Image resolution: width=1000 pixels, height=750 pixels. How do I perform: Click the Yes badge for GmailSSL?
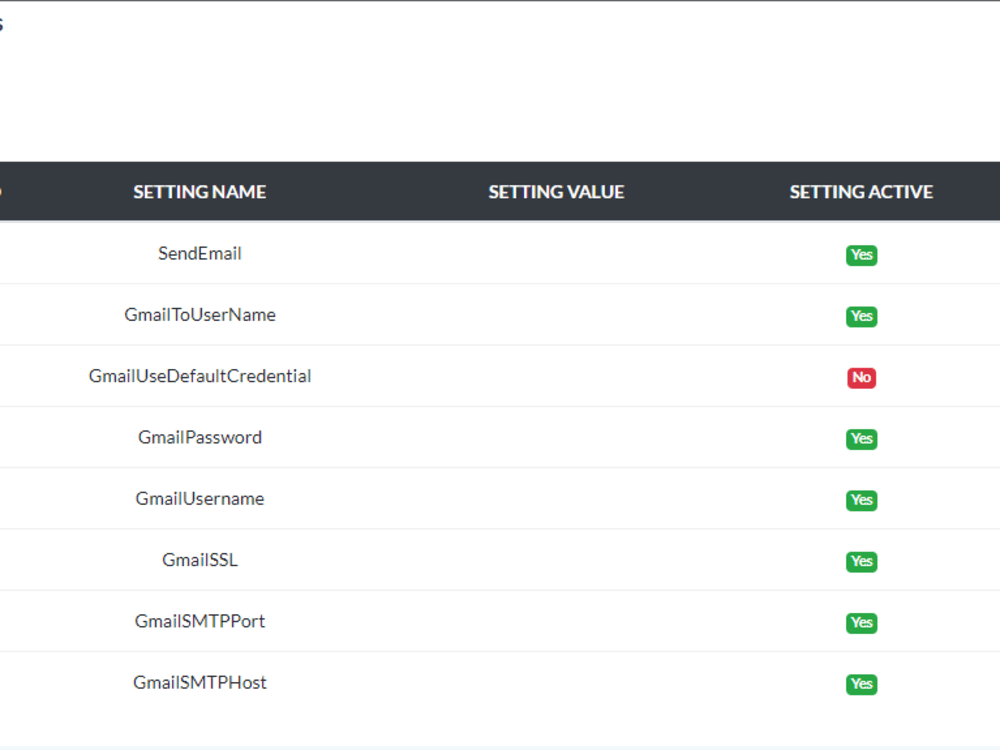[x=862, y=561]
